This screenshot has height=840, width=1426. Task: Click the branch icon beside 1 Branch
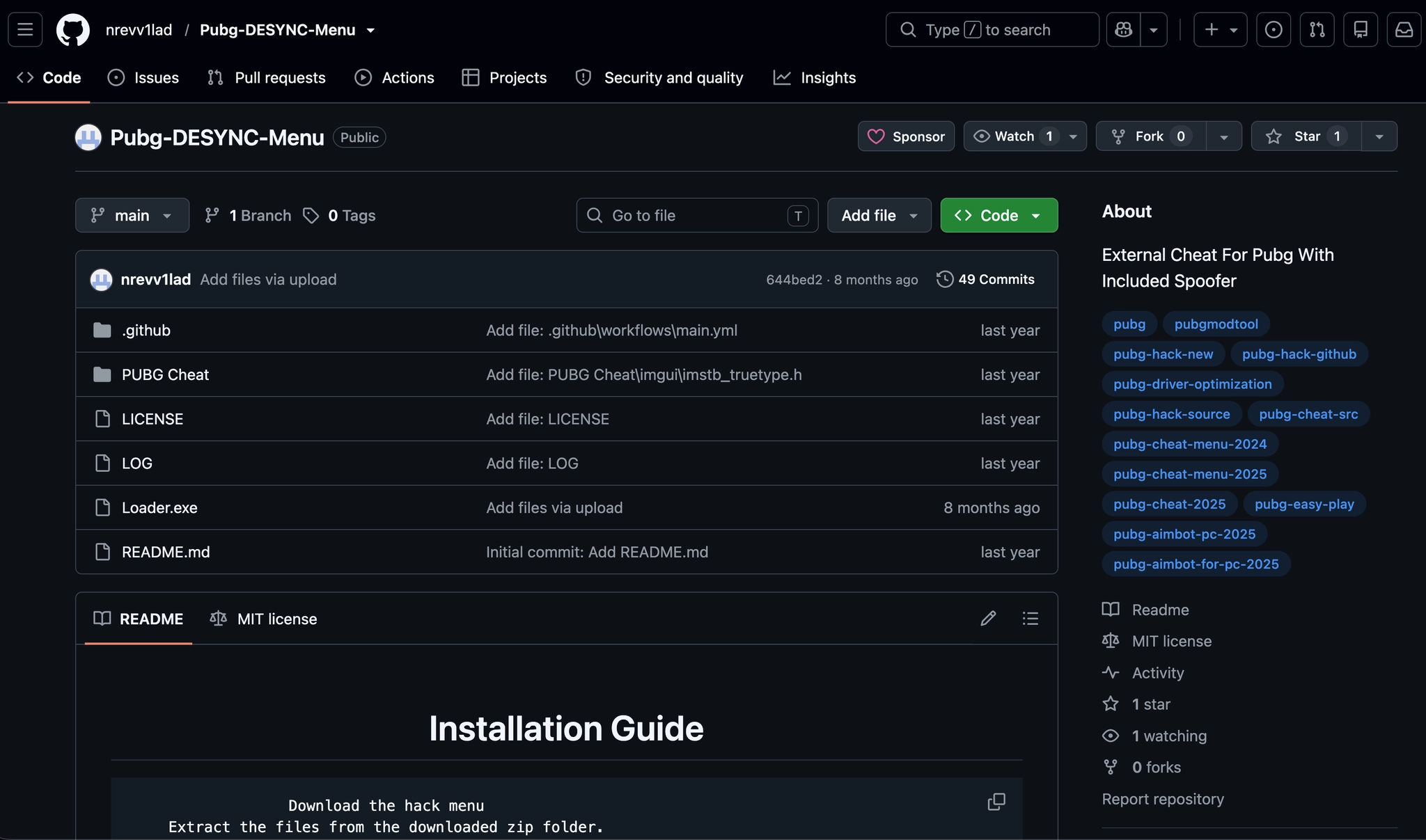(x=212, y=216)
